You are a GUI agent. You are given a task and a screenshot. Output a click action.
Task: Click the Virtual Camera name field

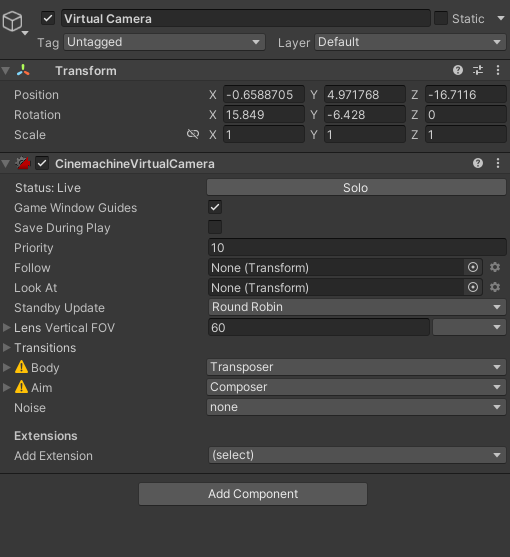(246, 18)
